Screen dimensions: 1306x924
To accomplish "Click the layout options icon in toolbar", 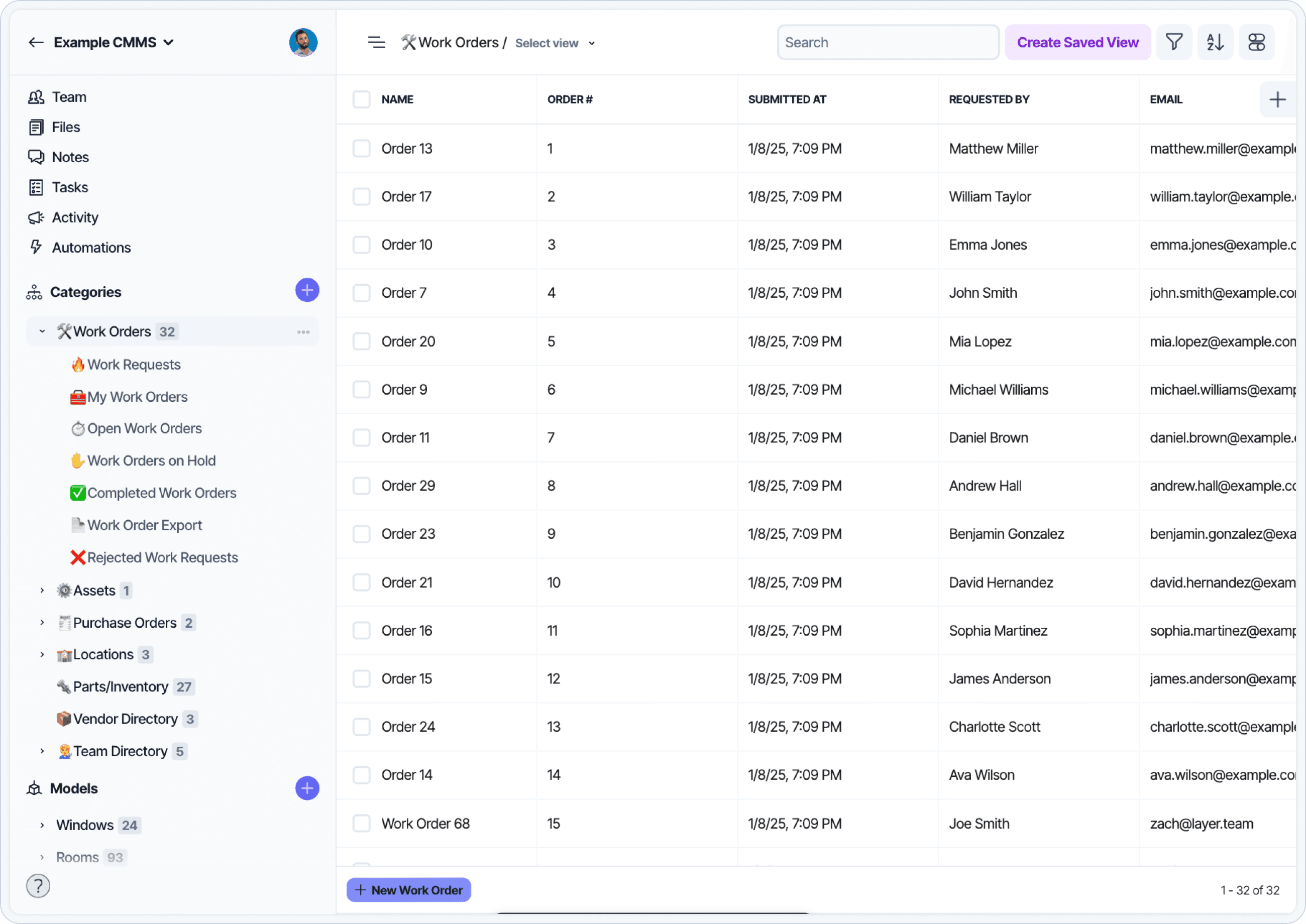I will tap(1256, 43).
